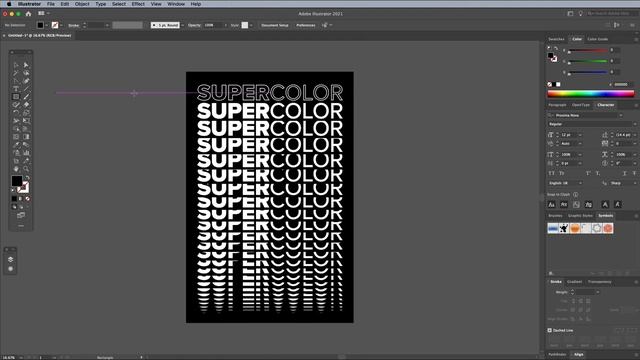This screenshot has height=360, width=640.
Task: Select the Rotate tool
Action: pos(16,113)
